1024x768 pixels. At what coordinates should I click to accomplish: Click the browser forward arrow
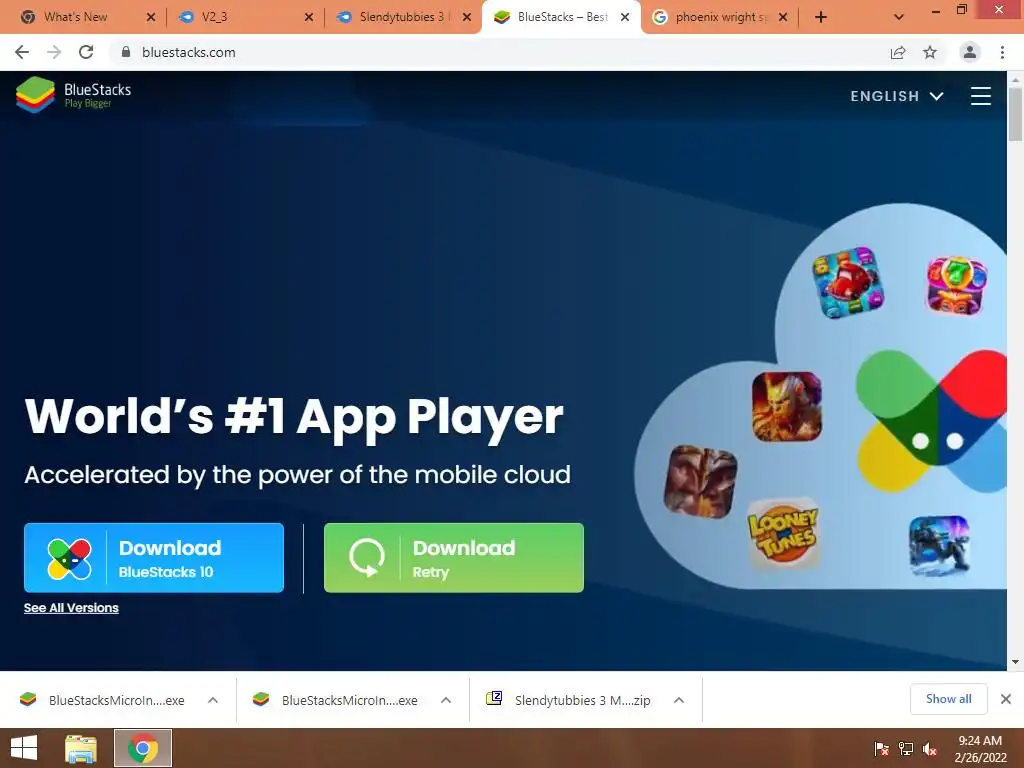(x=54, y=52)
